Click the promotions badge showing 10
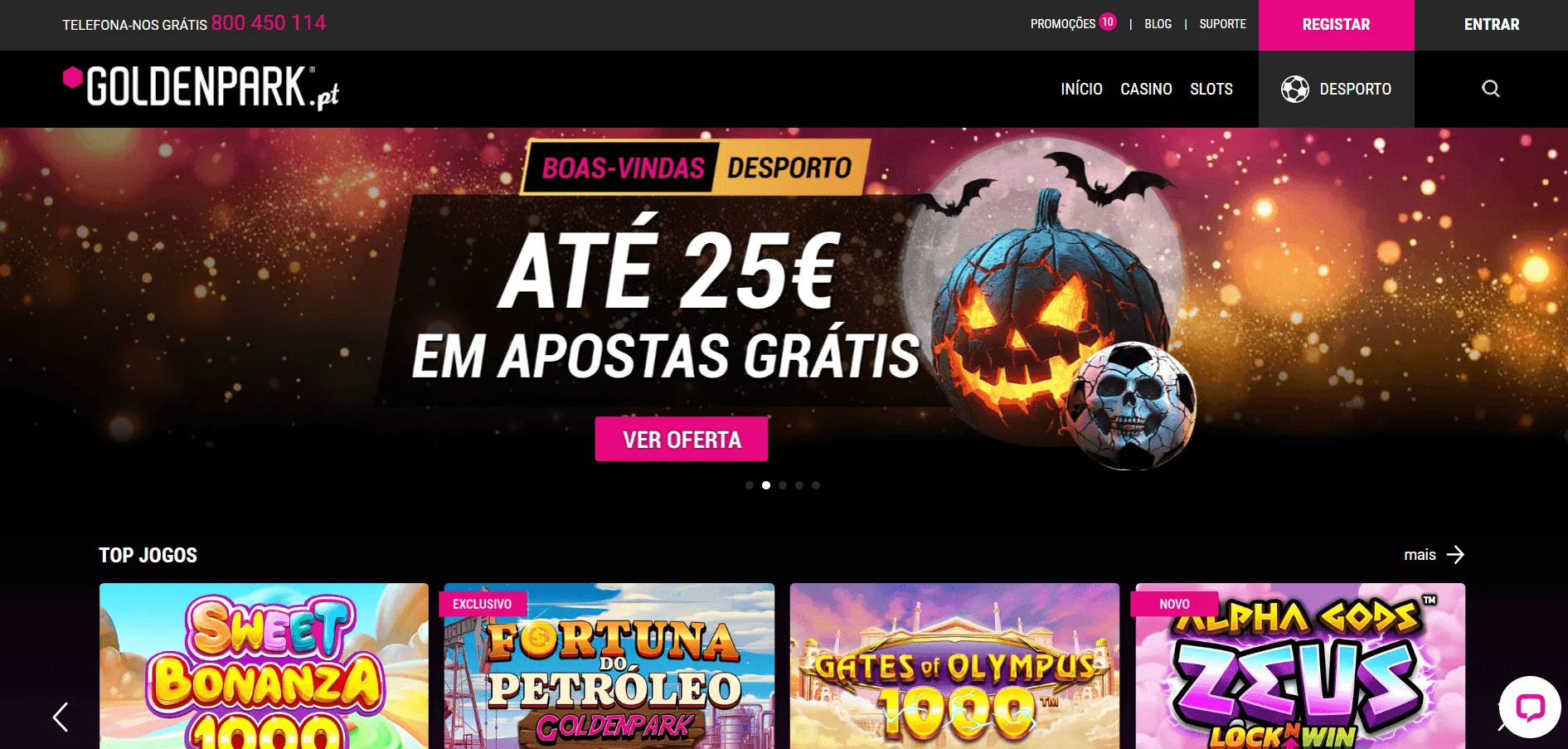1568x749 pixels. [1108, 22]
